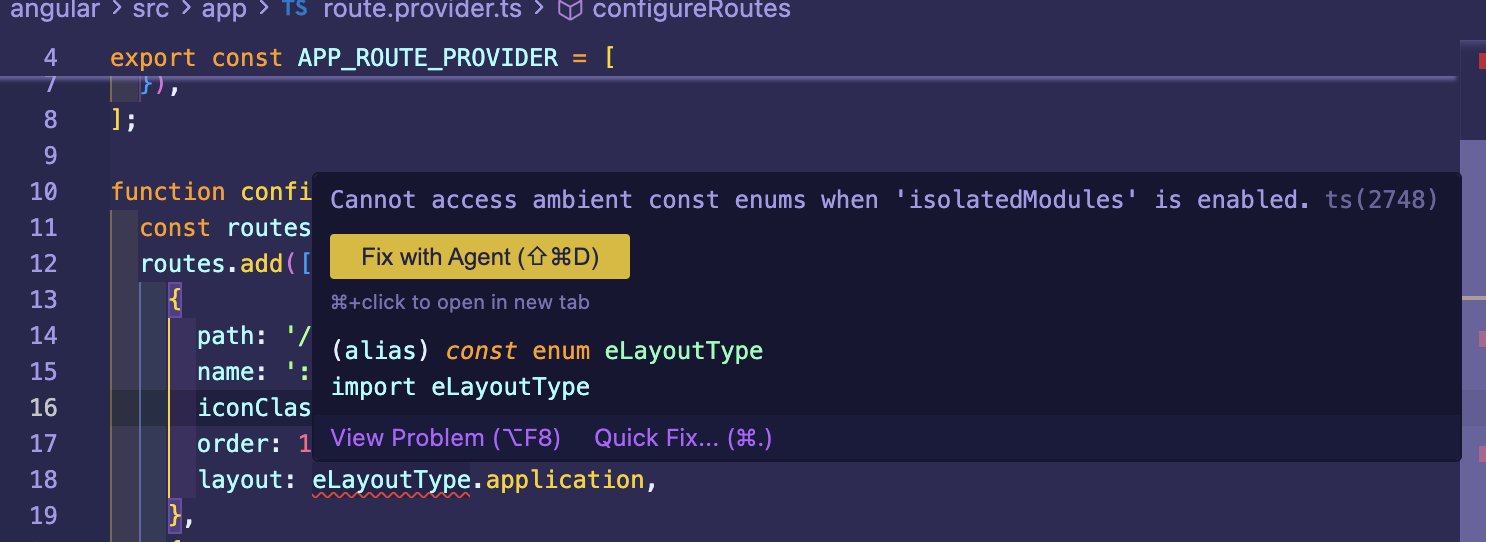Viewport: 1486px width, 542px height.
Task: Expand the app breadcrumb folder
Action: 224,10
